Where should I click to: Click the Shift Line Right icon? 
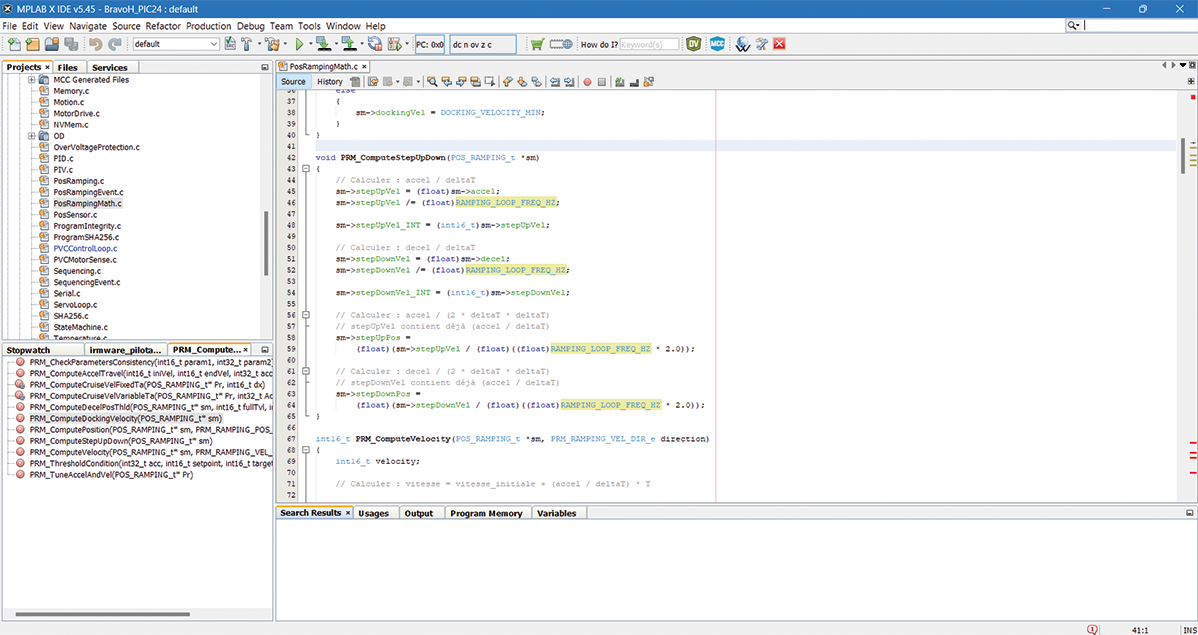(x=569, y=82)
